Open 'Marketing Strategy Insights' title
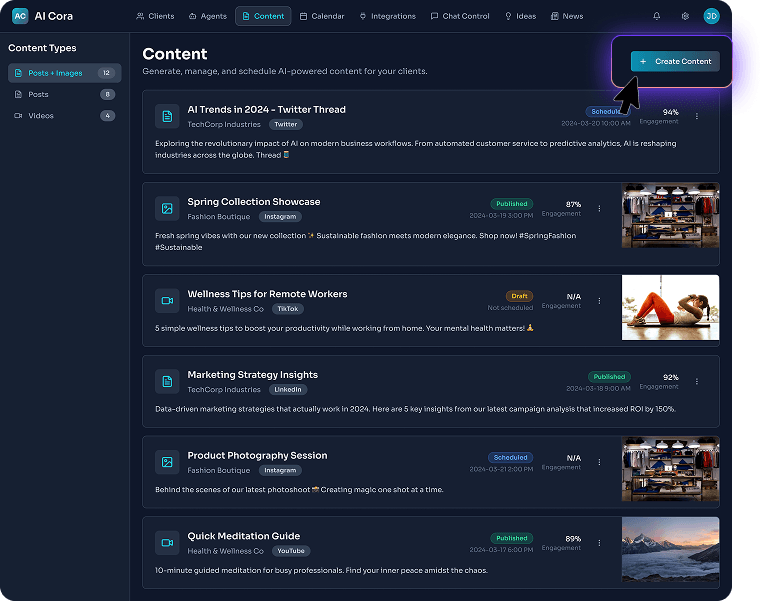This screenshot has width=763, height=601. pos(253,375)
